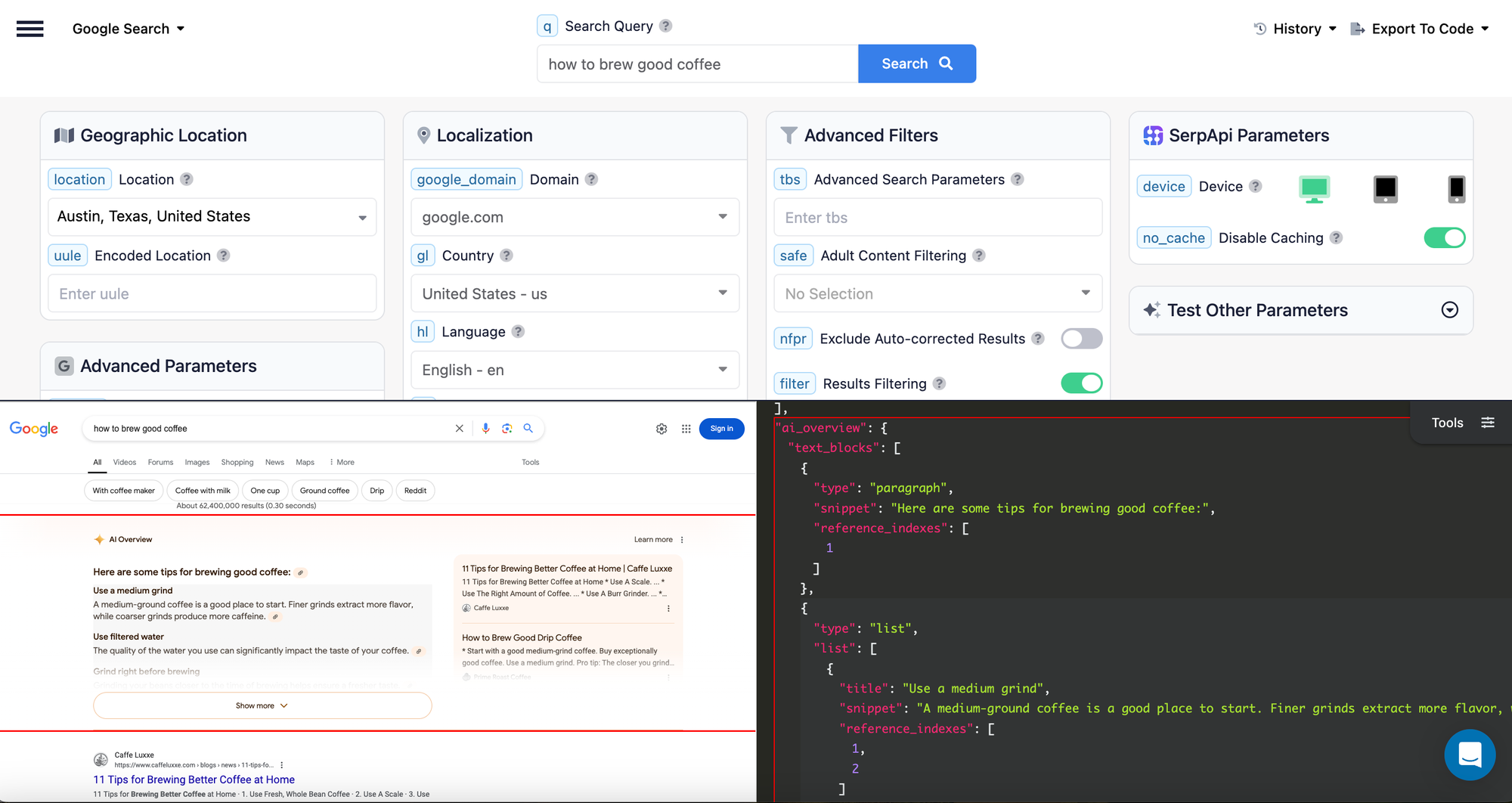Click the Drip filter chip

pos(377,491)
